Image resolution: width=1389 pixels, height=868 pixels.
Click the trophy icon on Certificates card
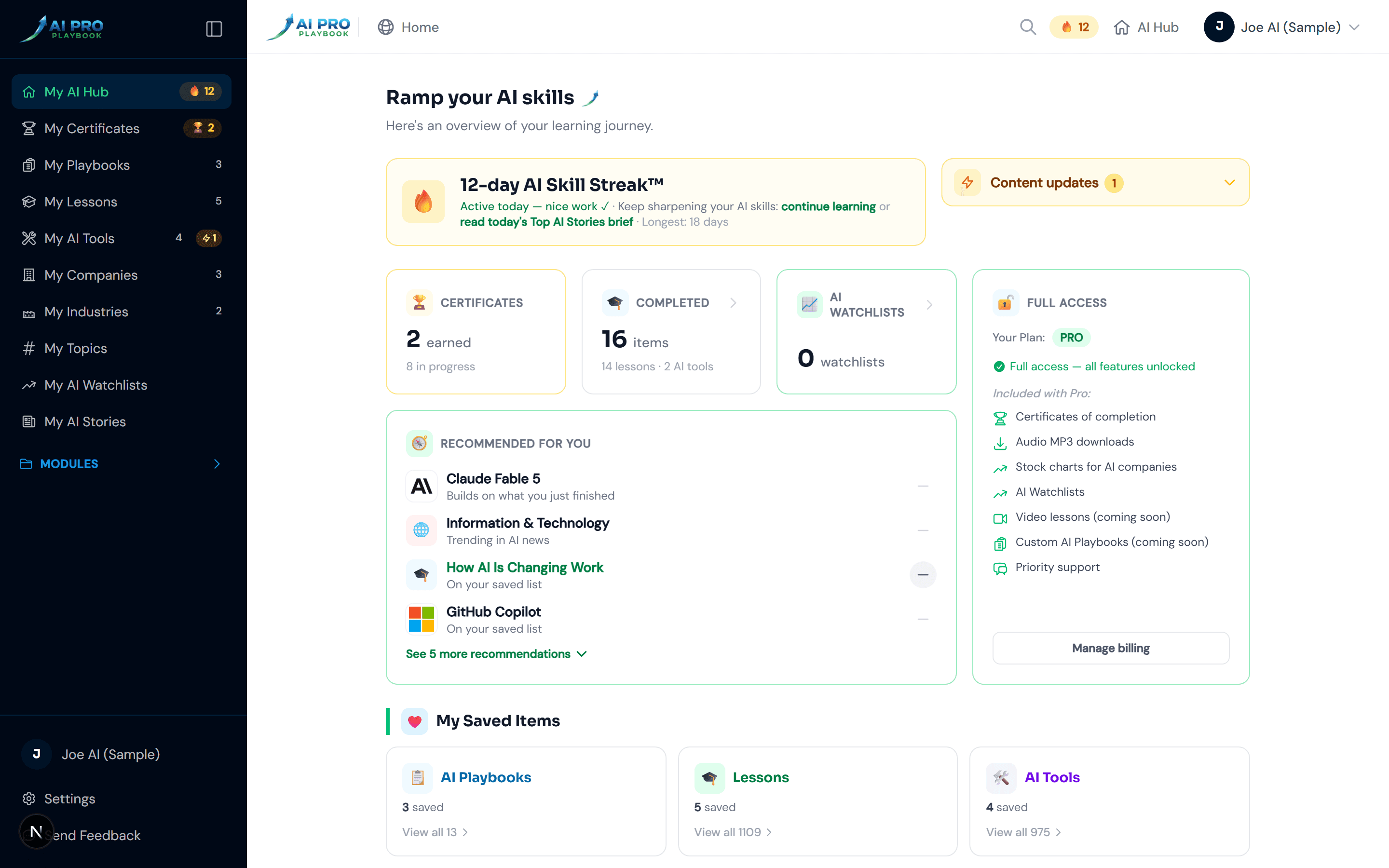click(420, 302)
